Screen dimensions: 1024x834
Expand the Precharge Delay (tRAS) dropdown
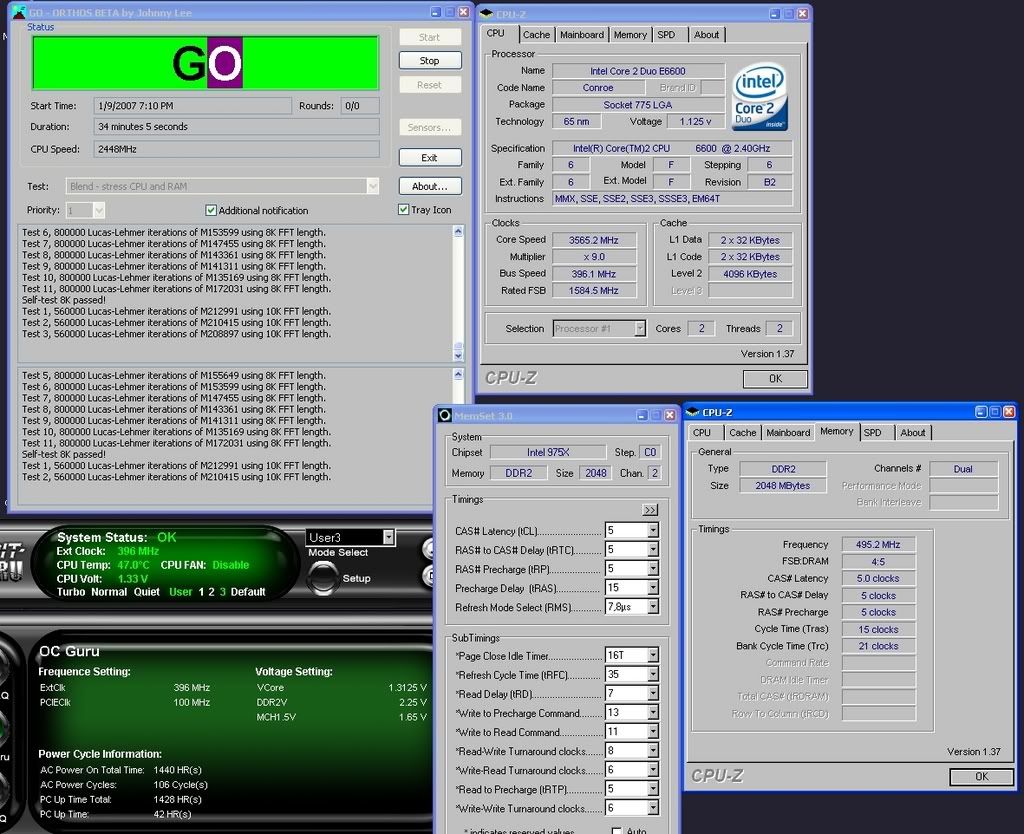coord(652,588)
